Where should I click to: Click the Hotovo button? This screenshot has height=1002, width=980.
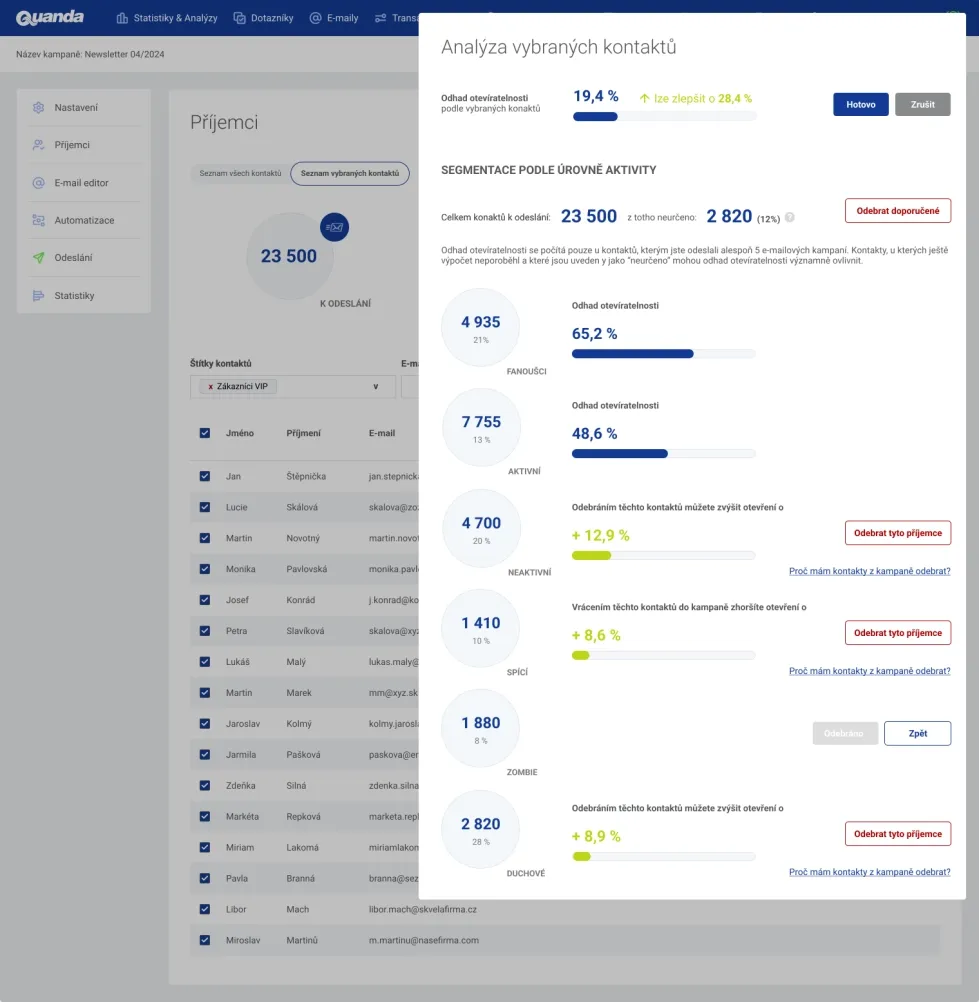click(x=861, y=105)
